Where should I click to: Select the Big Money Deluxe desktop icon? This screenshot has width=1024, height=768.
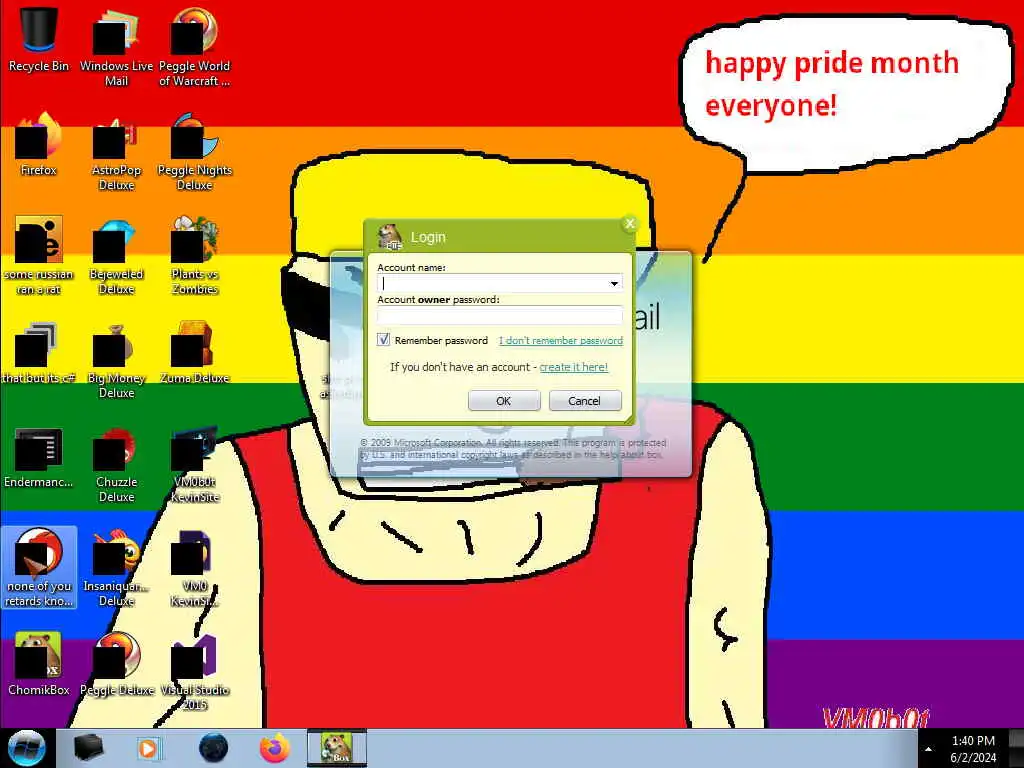116,360
